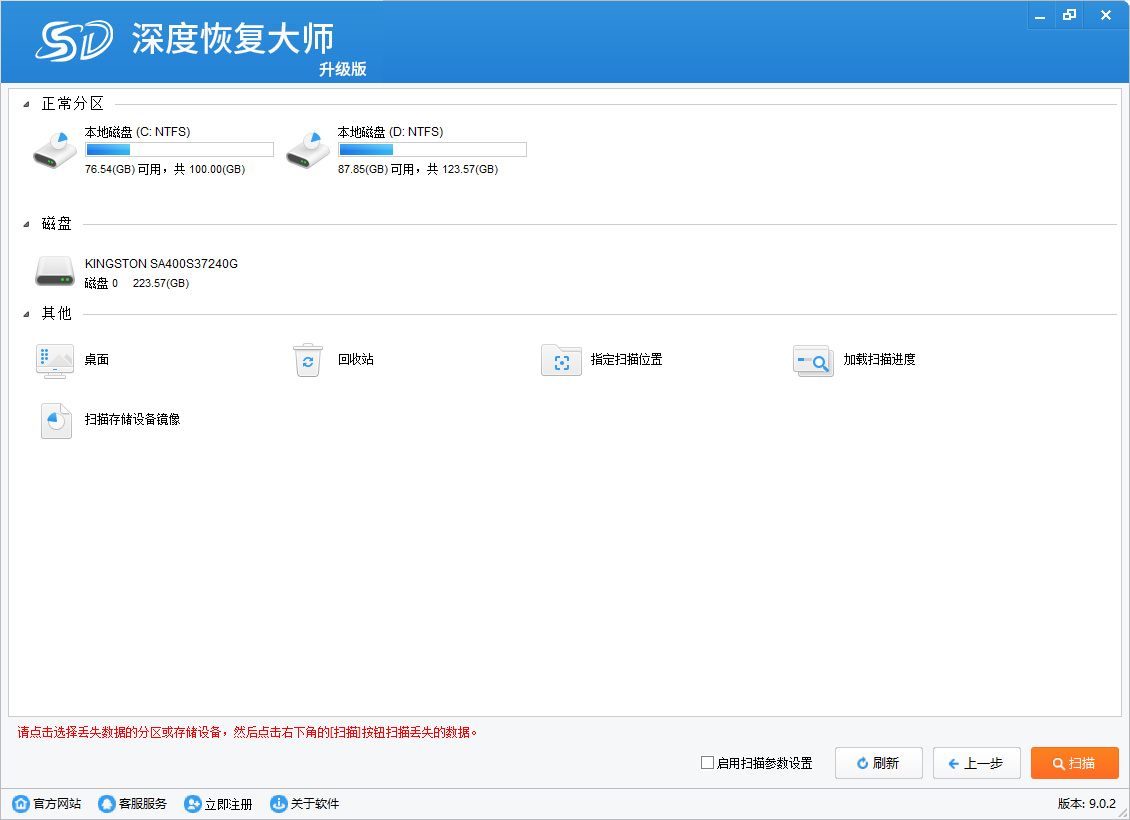This screenshot has width=1130, height=820.
Task: Click the C: drive usage bar
Action: pos(179,149)
